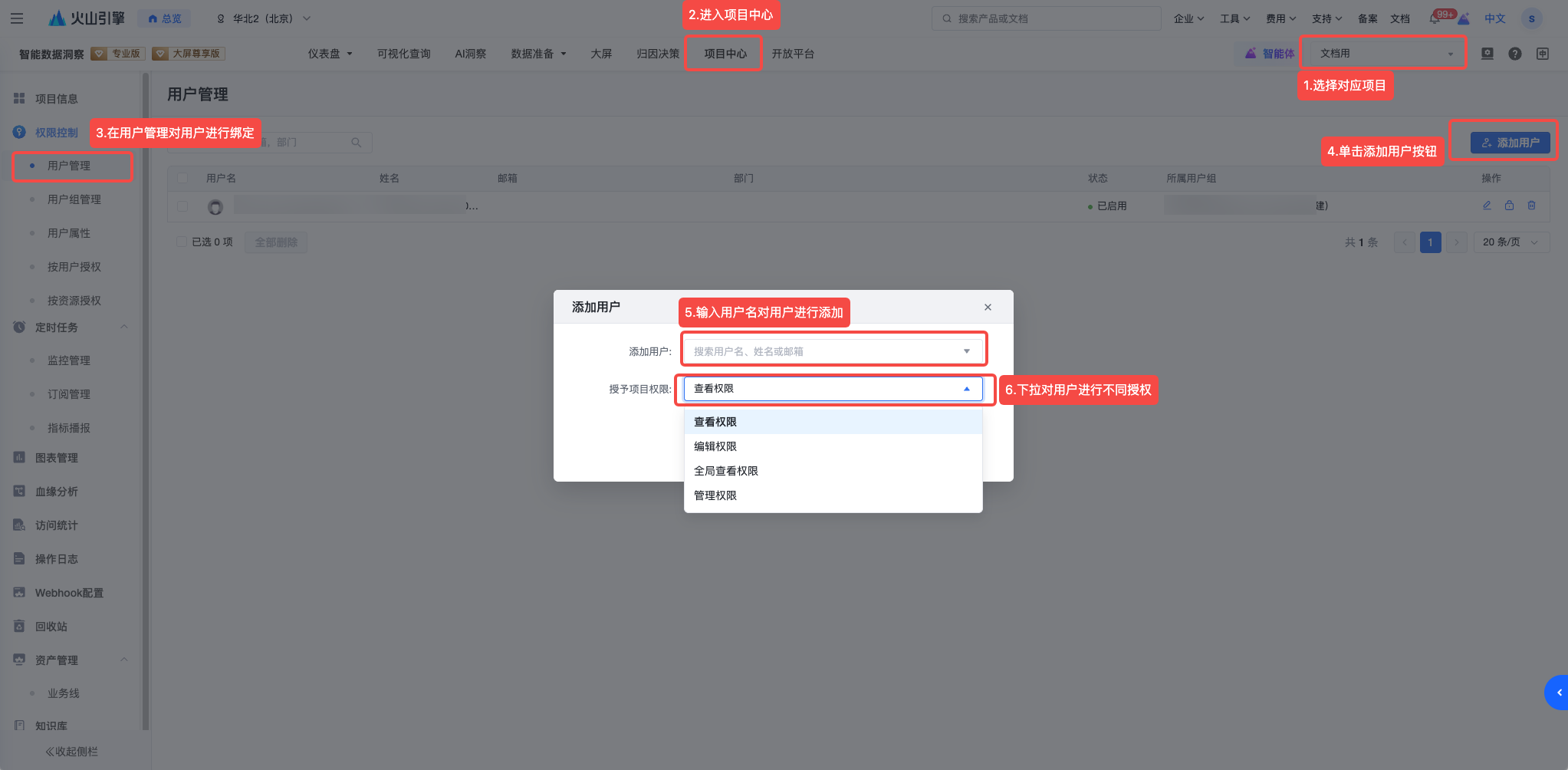Viewport: 1568px width, 770px height.
Task: Toggle the select-all checkbox in table header
Action: (182, 178)
